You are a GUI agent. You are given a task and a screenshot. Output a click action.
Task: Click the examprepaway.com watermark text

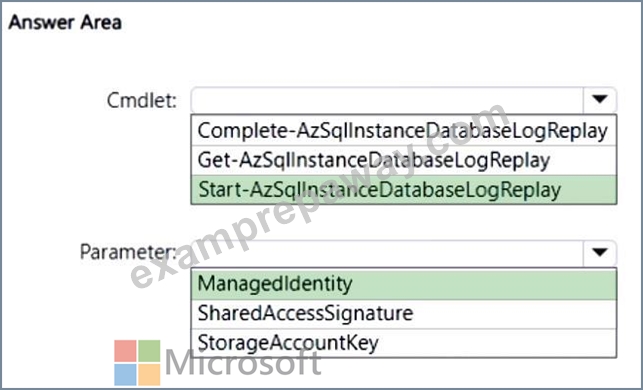click(320, 195)
